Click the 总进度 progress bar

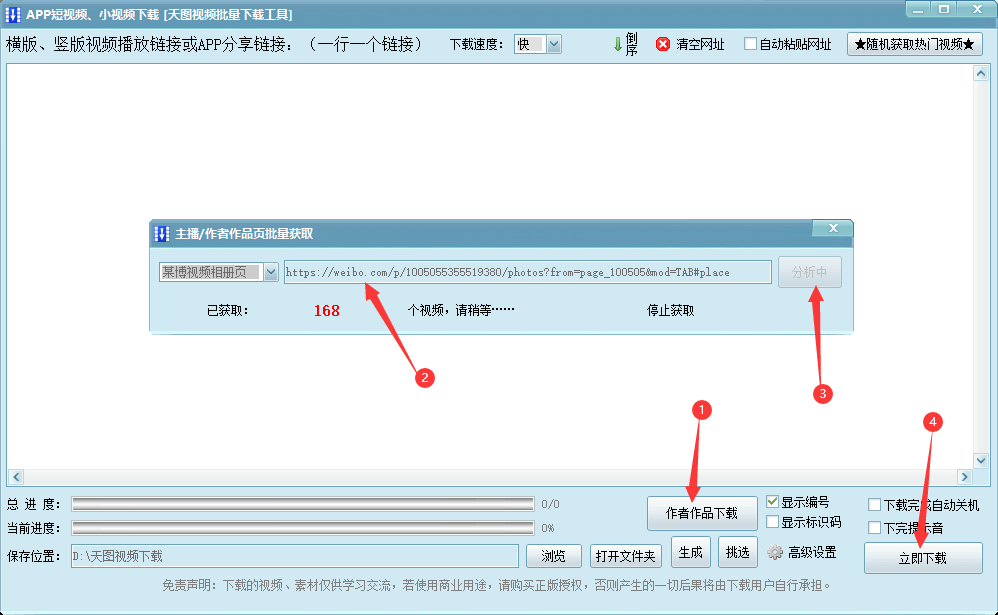[x=303, y=504]
